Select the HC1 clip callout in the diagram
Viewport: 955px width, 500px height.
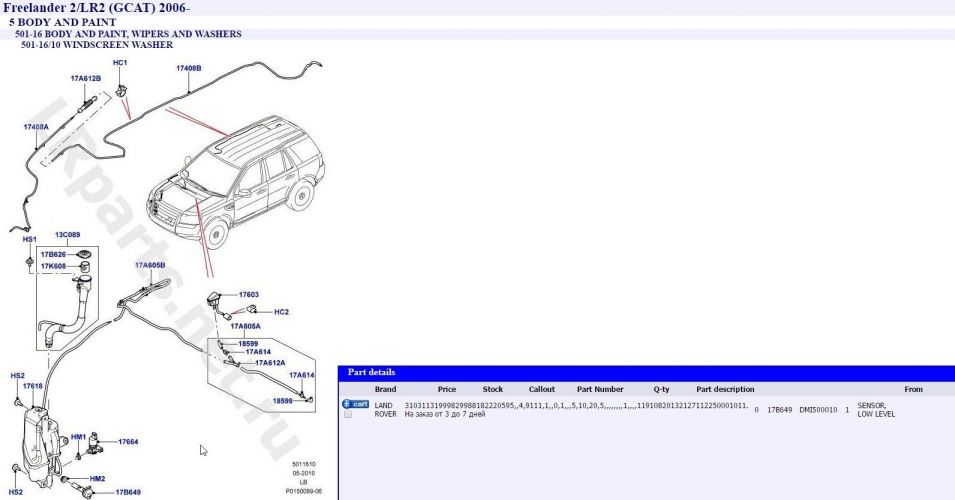pos(120,63)
